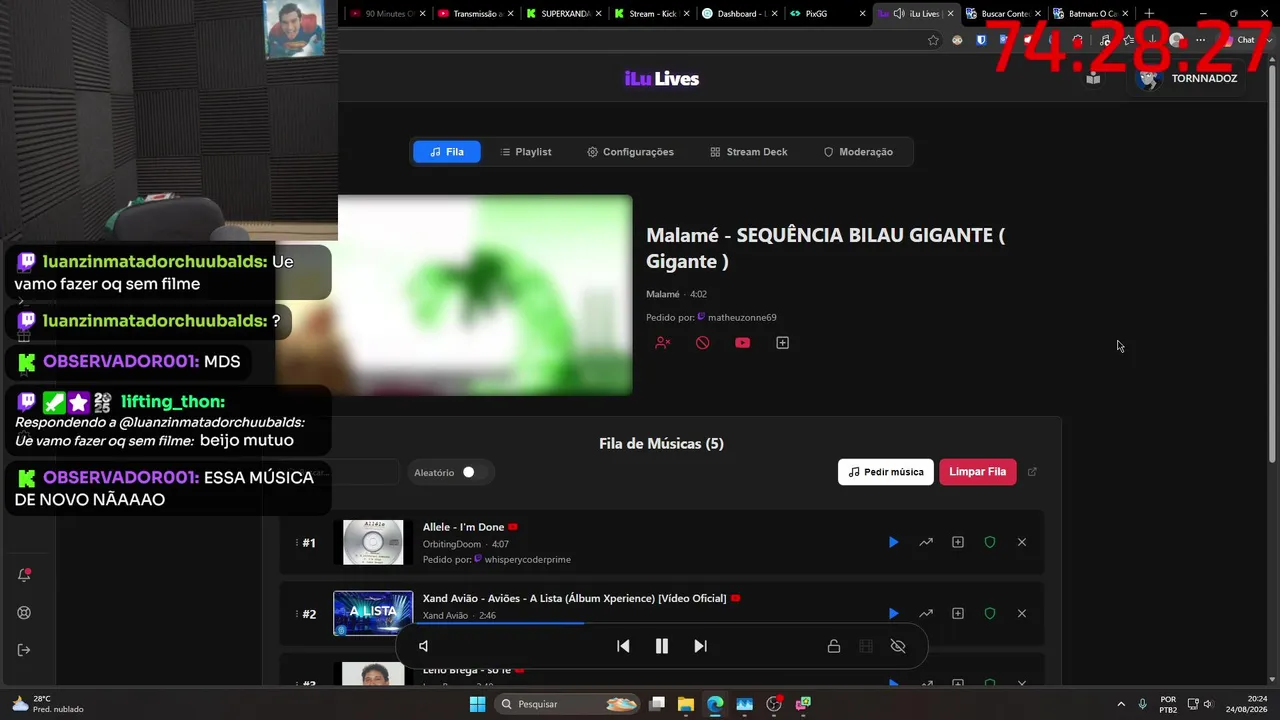Remove the requester of the Malamé song
This screenshot has height=720, width=1280.
[662, 343]
